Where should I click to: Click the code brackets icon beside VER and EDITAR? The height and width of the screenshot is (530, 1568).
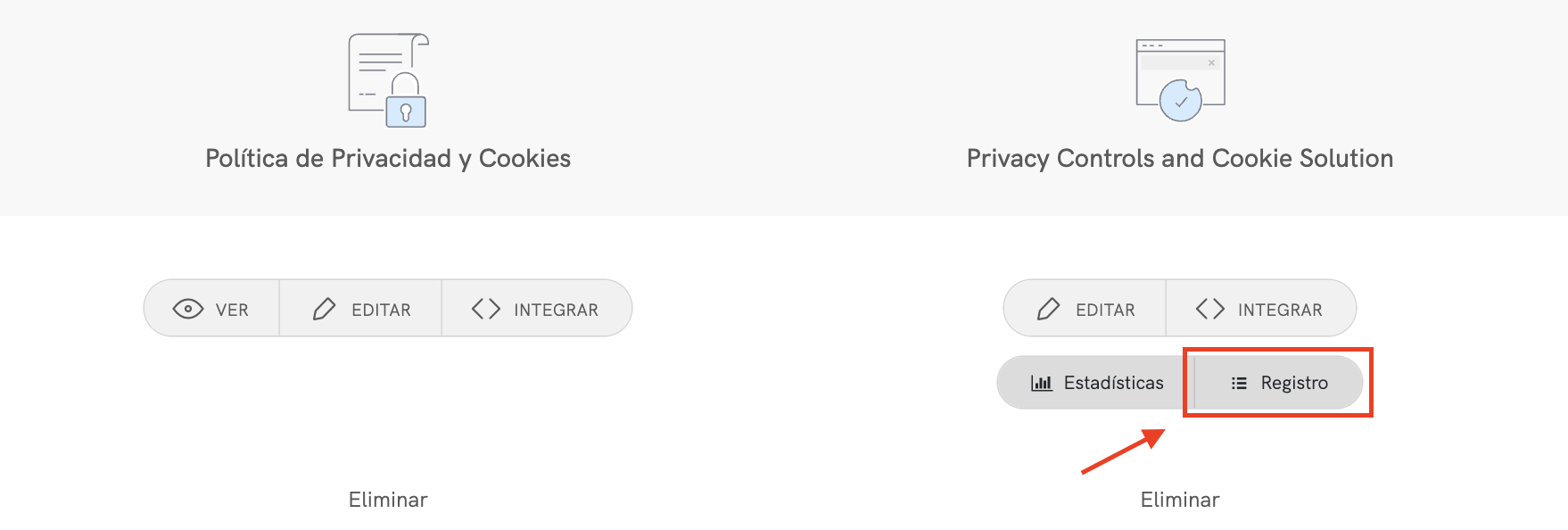(x=486, y=309)
